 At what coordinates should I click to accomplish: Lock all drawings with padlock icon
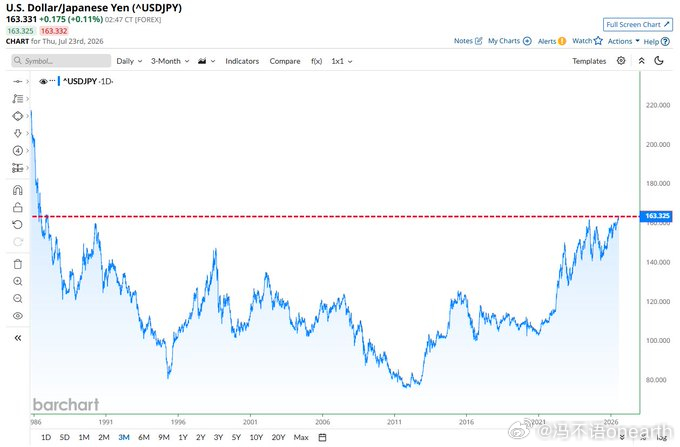17,207
